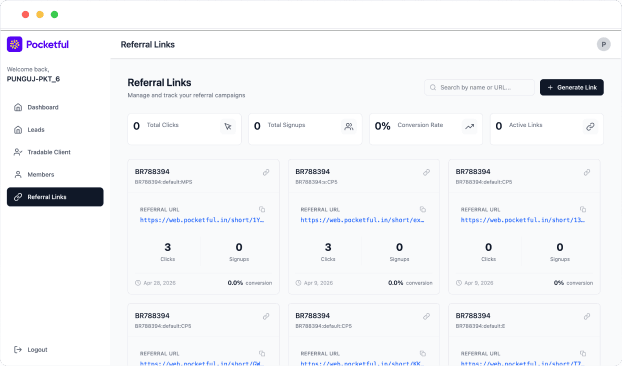Click the Generate Link button
The width and height of the screenshot is (622, 366).
click(x=572, y=87)
